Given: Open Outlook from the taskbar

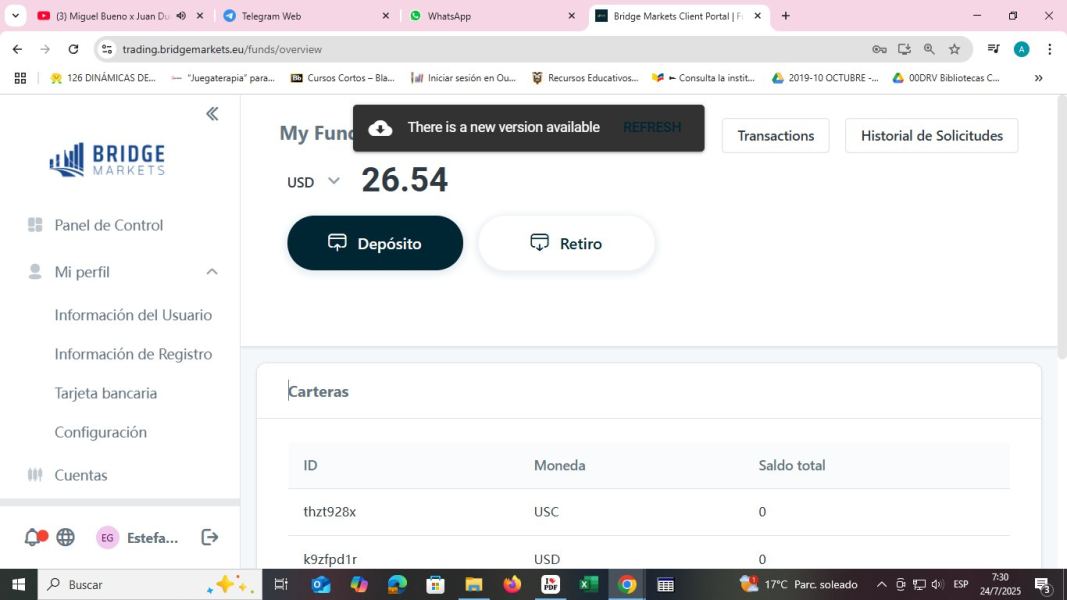Looking at the screenshot, I should click(321, 584).
